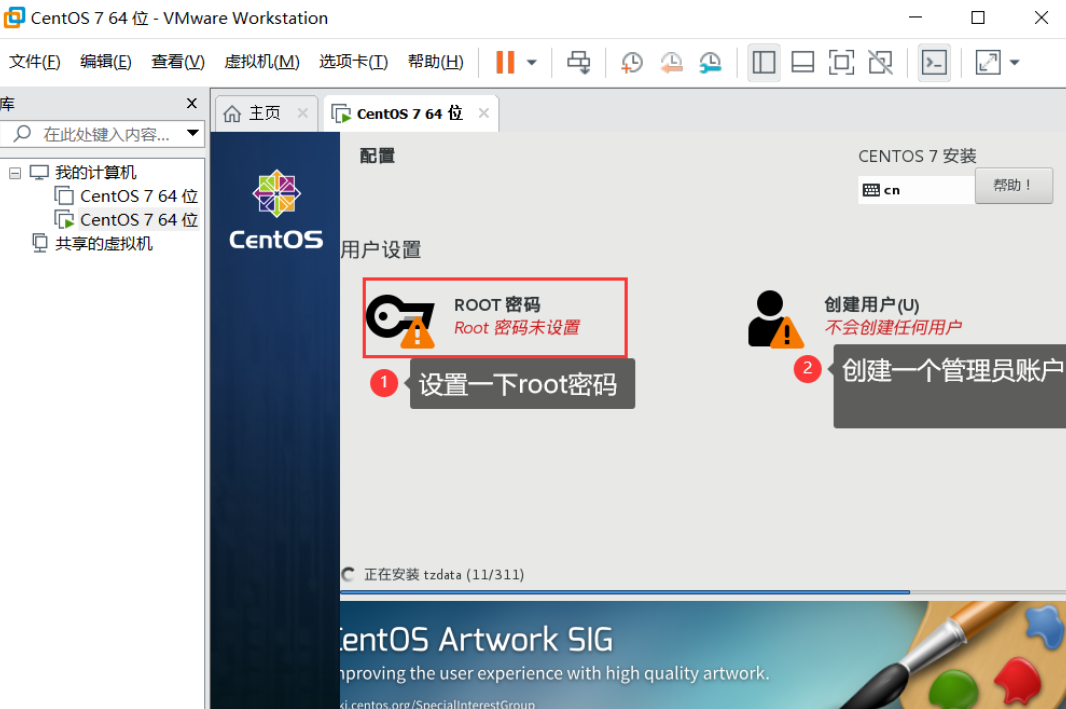Toggle the thumbnail bar view

point(803,63)
